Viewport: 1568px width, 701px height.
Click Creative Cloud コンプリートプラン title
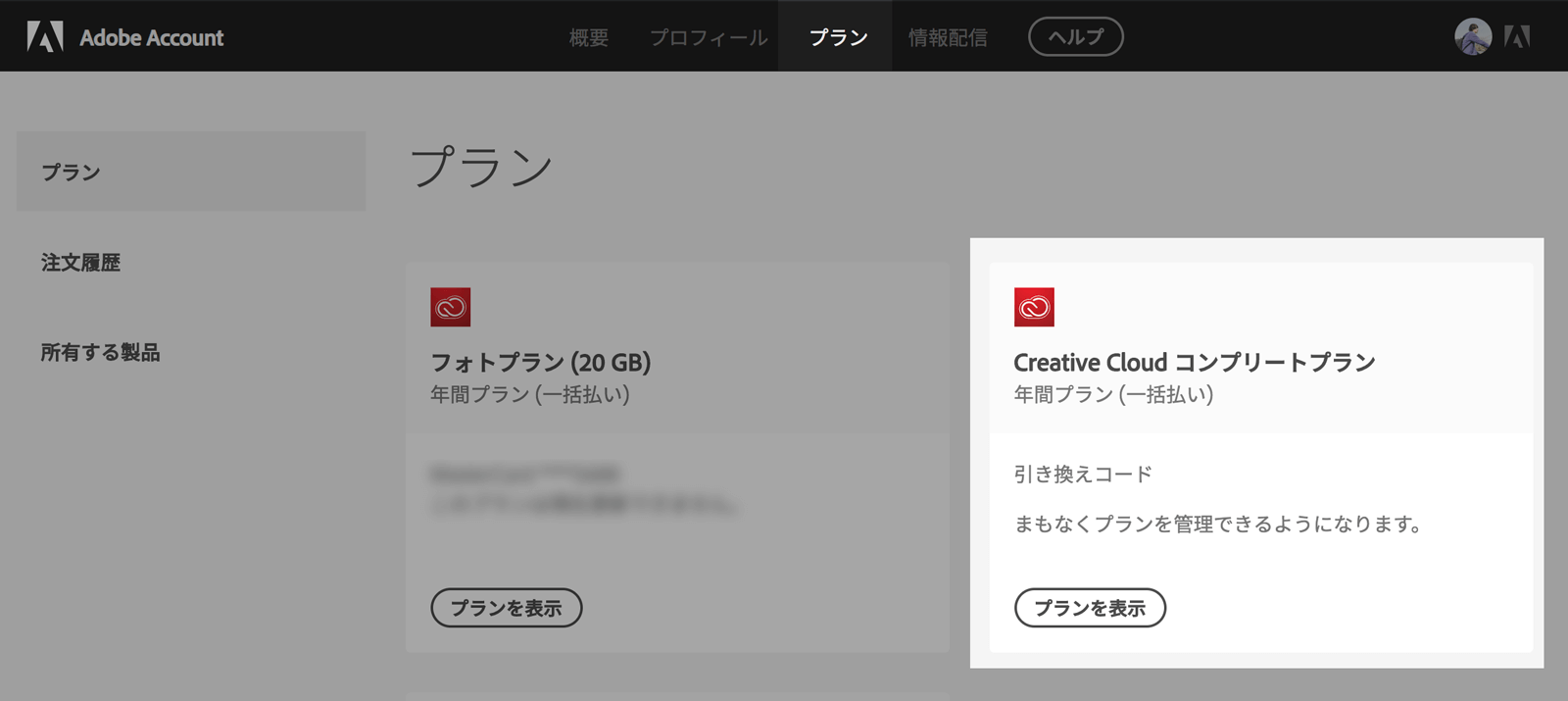(1195, 363)
